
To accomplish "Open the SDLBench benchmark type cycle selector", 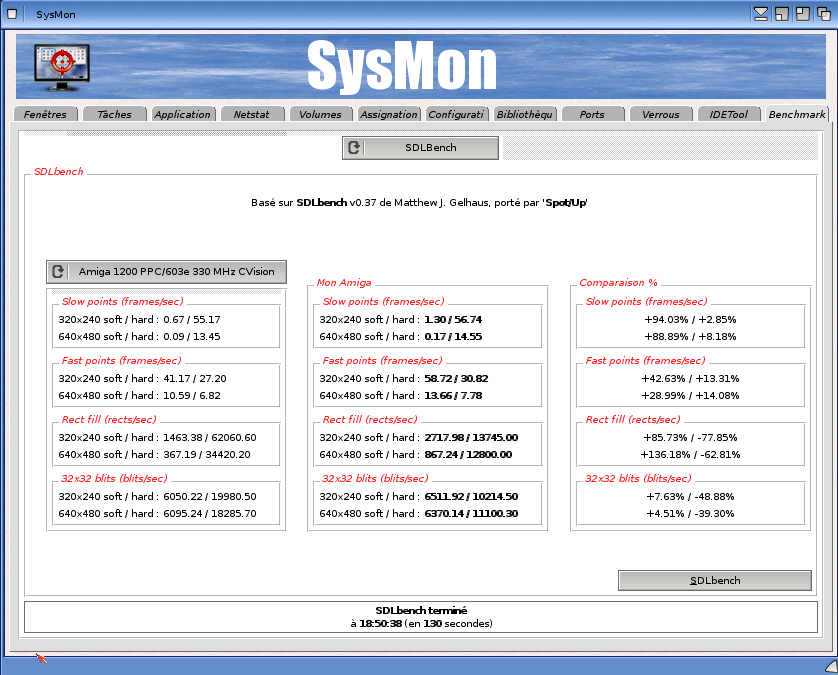I will [x=420, y=148].
